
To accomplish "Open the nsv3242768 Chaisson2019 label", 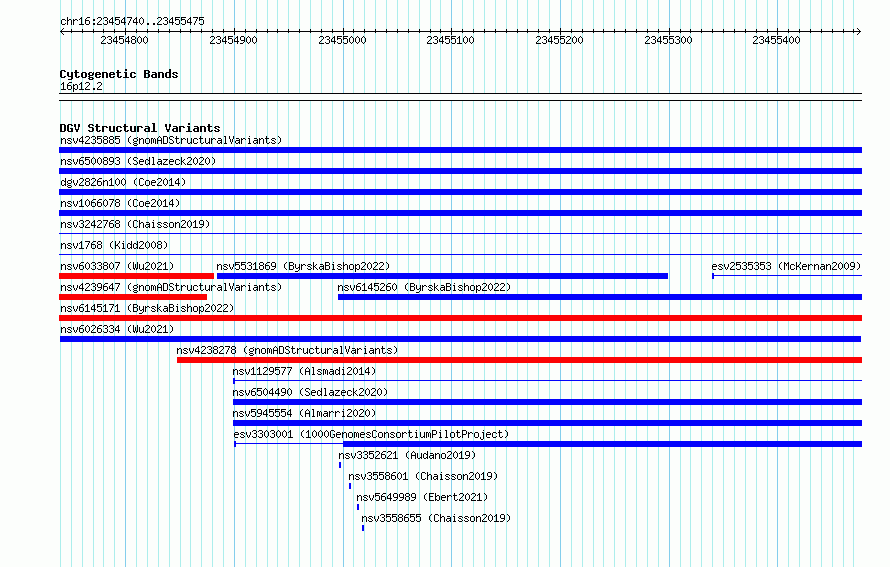I will pos(135,224).
